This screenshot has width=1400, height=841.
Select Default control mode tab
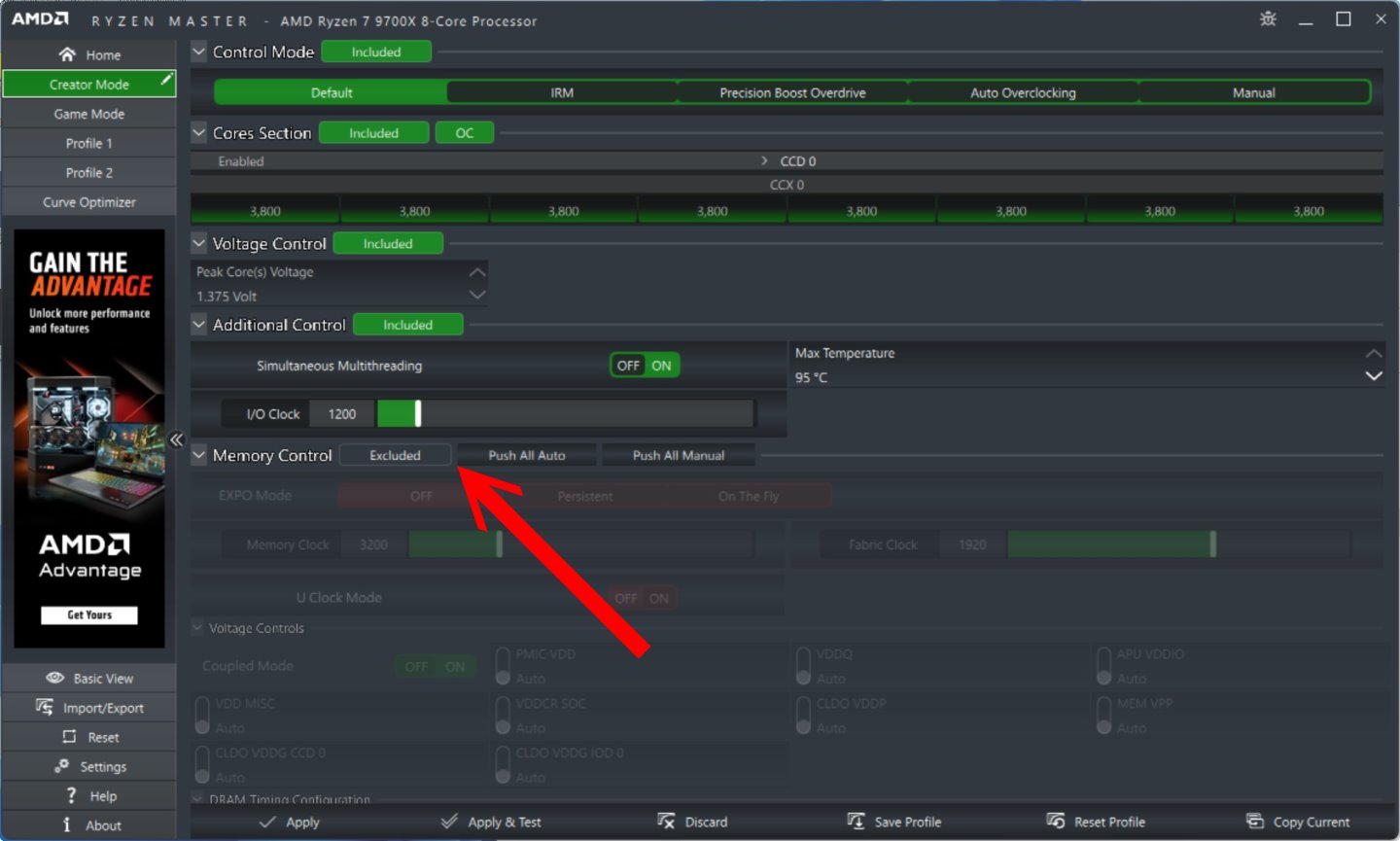(x=332, y=92)
